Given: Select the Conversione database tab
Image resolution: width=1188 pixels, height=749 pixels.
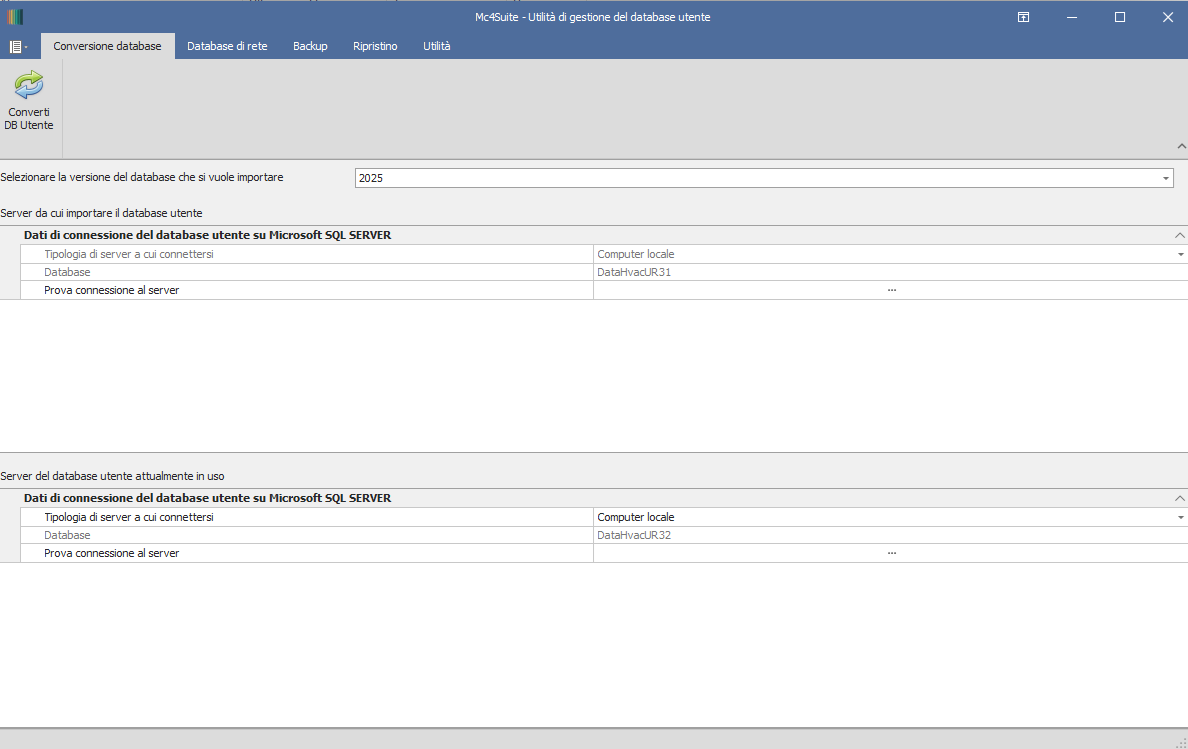Looking at the screenshot, I should coord(107,46).
